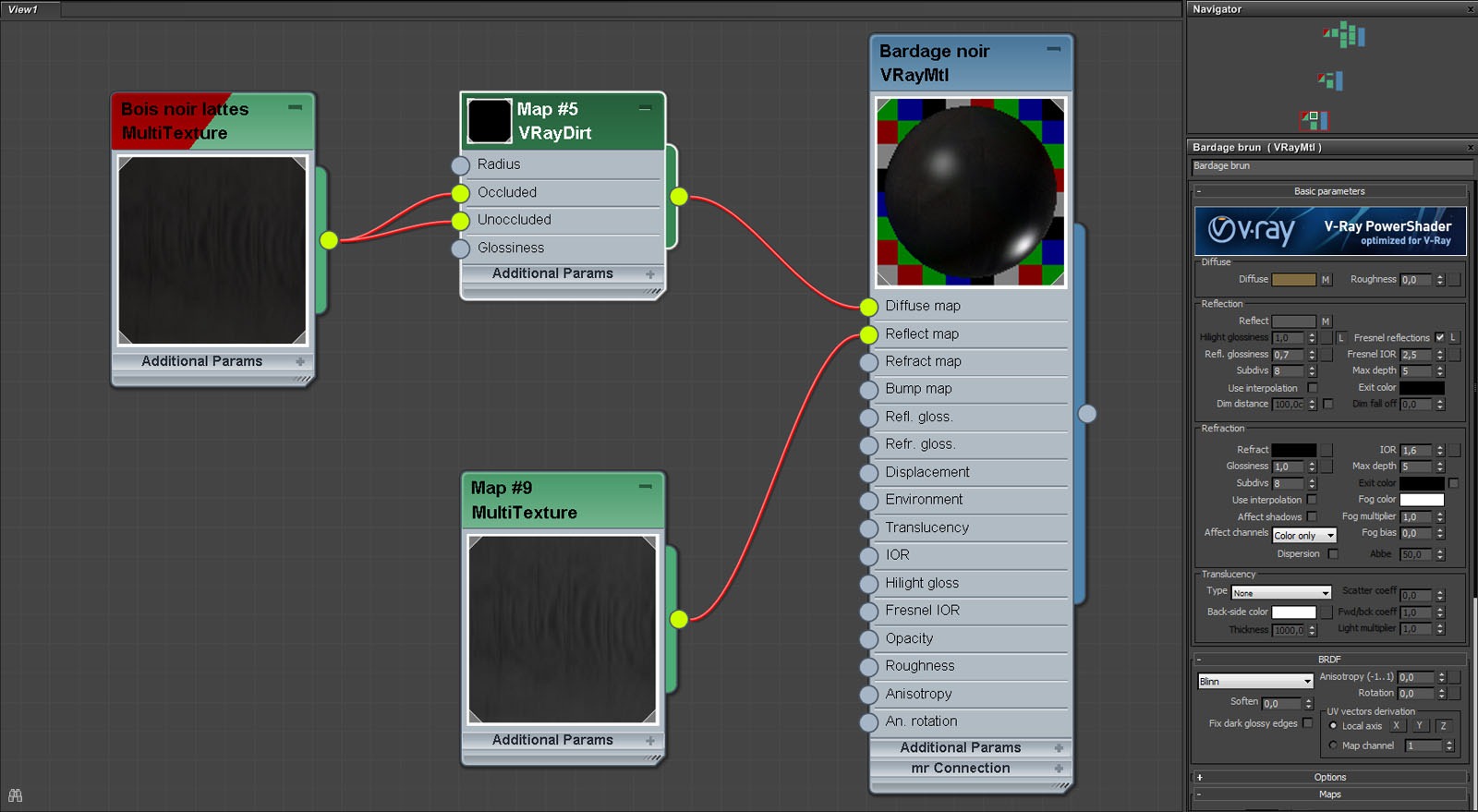
Task: Click the Unoccluded input socket
Action: pos(460,221)
